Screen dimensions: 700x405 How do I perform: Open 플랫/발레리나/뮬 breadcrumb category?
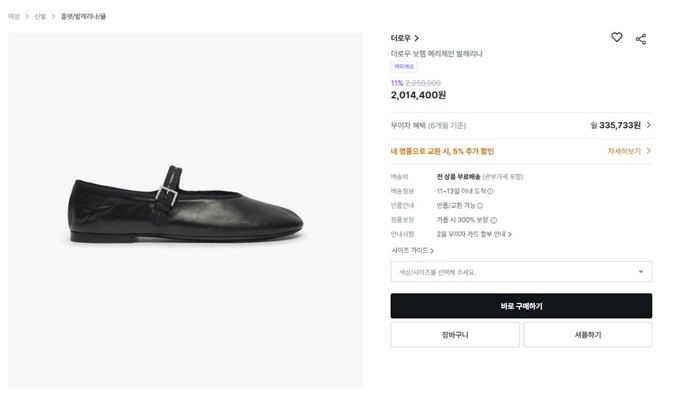click(x=82, y=17)
